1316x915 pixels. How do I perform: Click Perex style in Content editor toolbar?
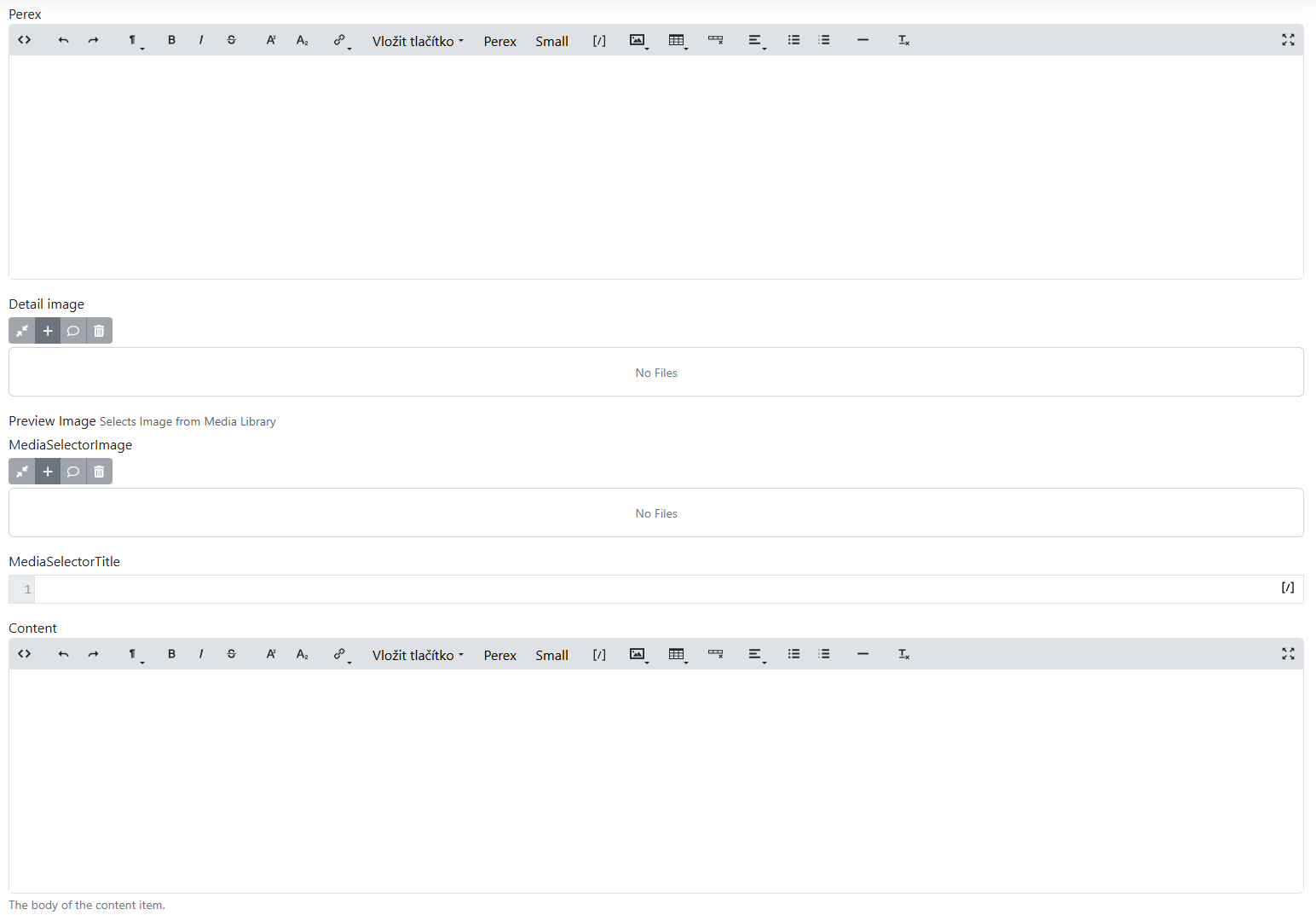pos(499,655)
